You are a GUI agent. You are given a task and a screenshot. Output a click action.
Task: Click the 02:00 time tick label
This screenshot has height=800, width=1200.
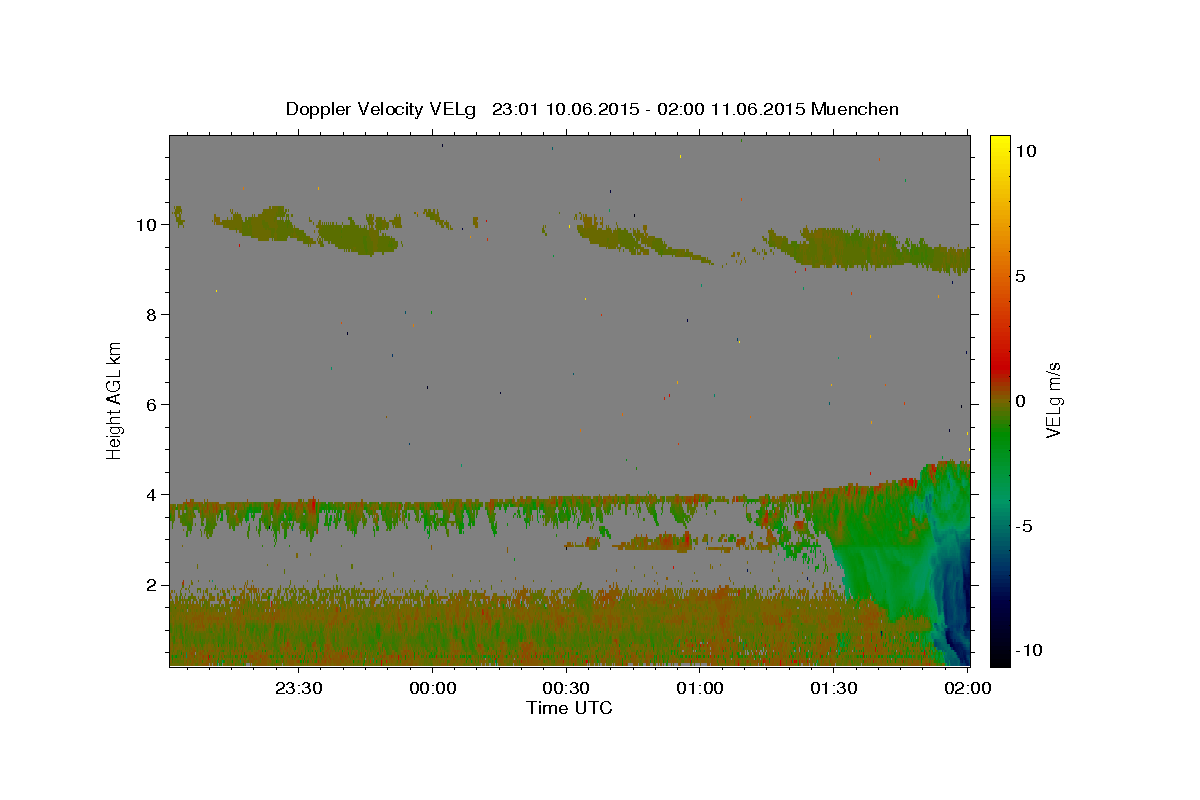point(968,688)
